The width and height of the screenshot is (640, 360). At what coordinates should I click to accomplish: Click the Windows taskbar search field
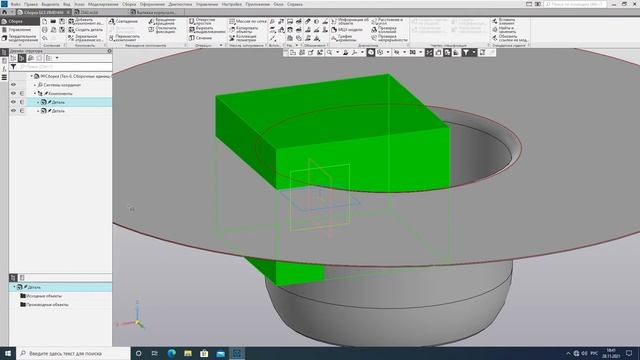click(73, 353)
